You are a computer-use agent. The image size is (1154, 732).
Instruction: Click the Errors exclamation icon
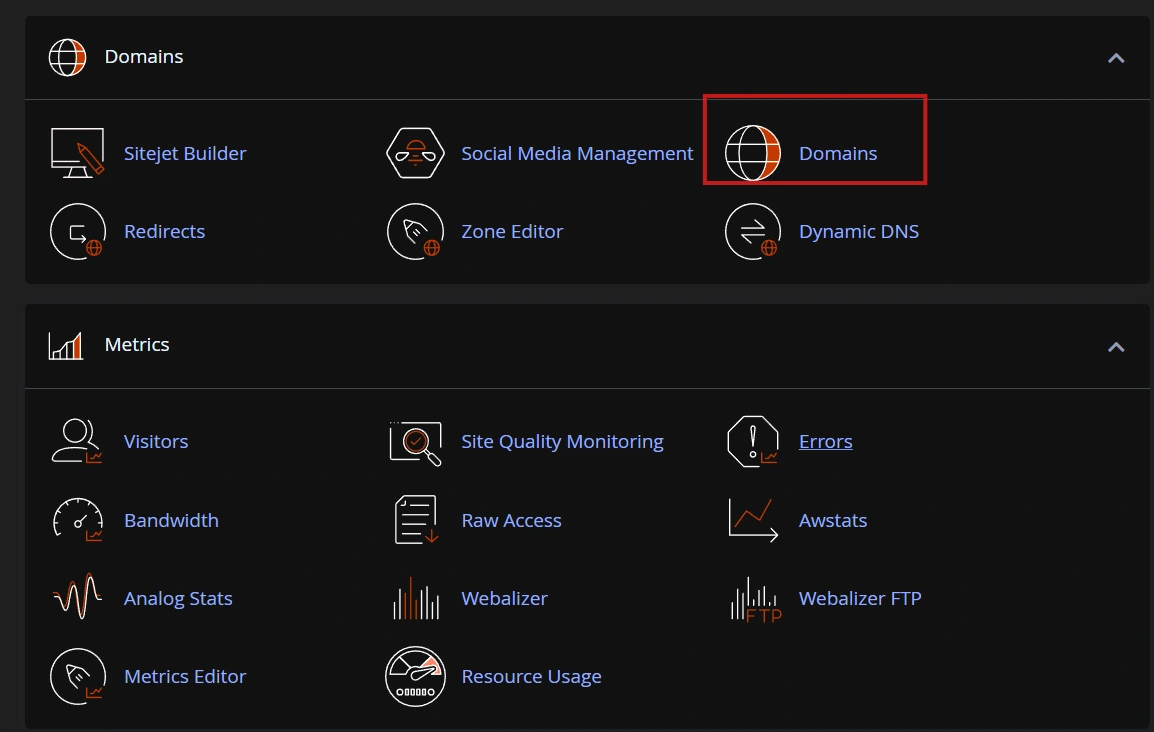(x=752, y=441)
